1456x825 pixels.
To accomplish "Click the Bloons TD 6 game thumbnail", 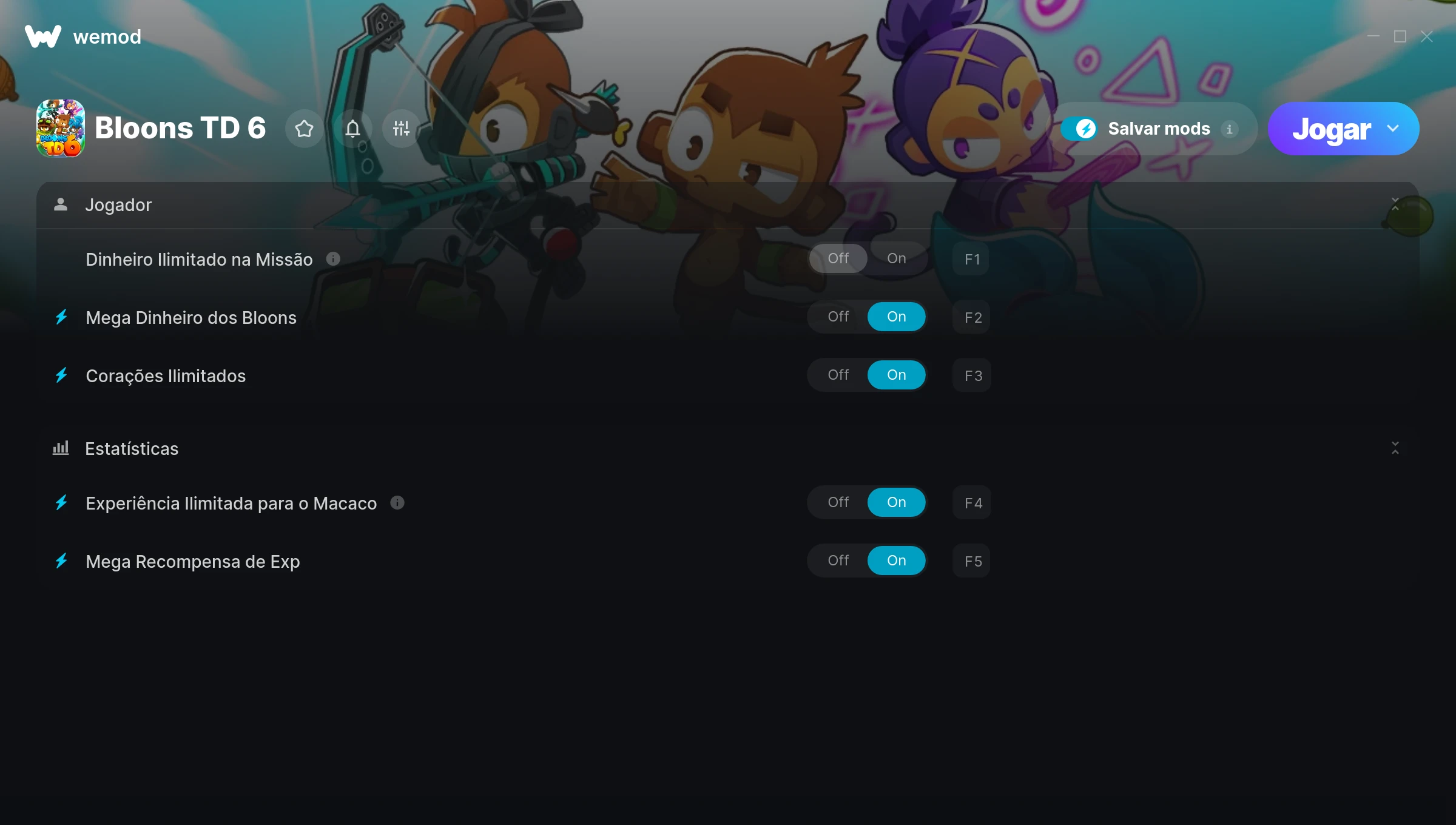I will click(61, 129).
